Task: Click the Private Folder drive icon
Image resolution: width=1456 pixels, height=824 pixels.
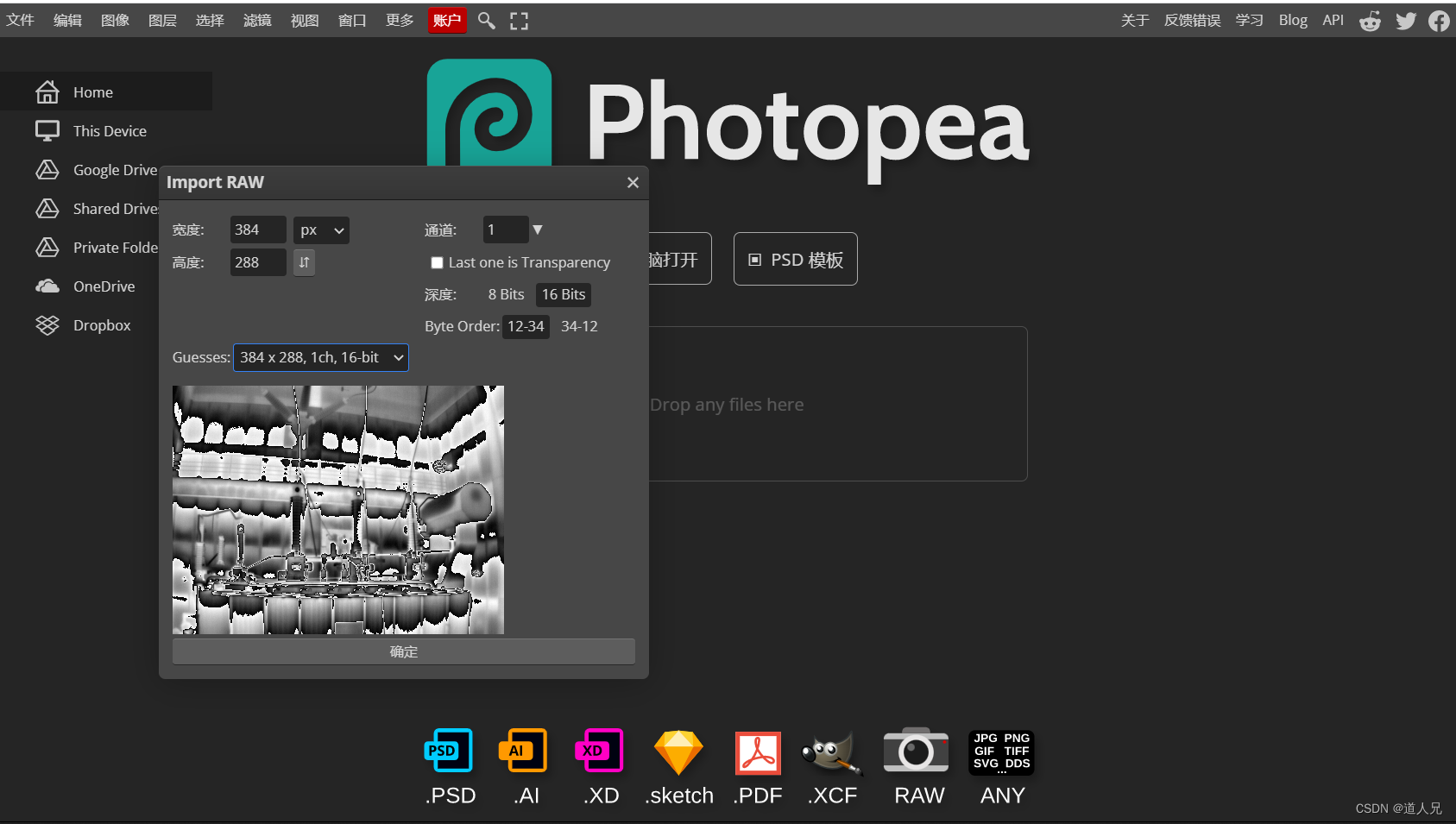Action: pos(47,247)
